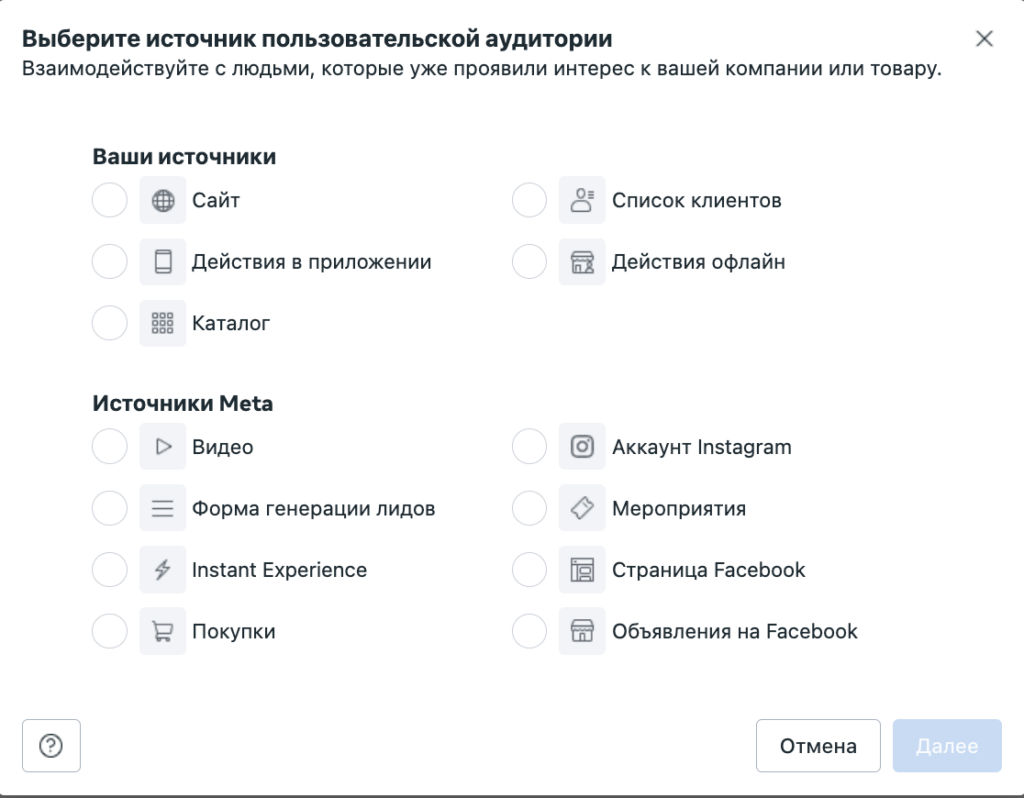The width and height of the screenshot is (1024, 798).
Task: Click the Сайт globe icon
Action: tap(163, 200)
